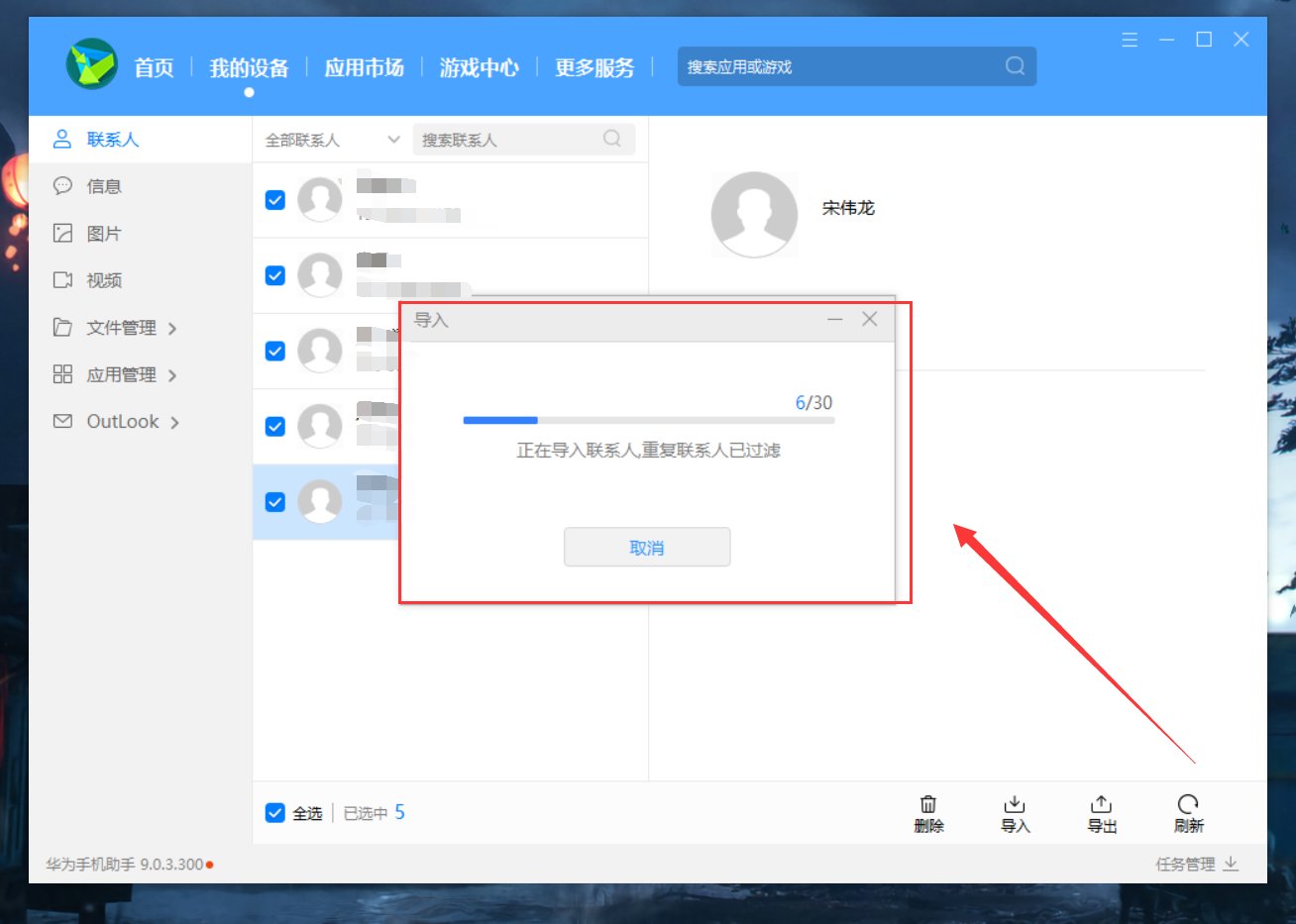This screenshot has height=924, width=1296.
Task: Toggle the 全选 select-all checkbox
Action: (274, 813)
